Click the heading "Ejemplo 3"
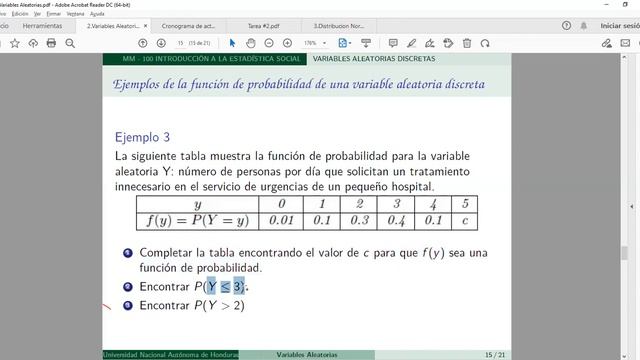640x360 pixels. tap(142, 137)
